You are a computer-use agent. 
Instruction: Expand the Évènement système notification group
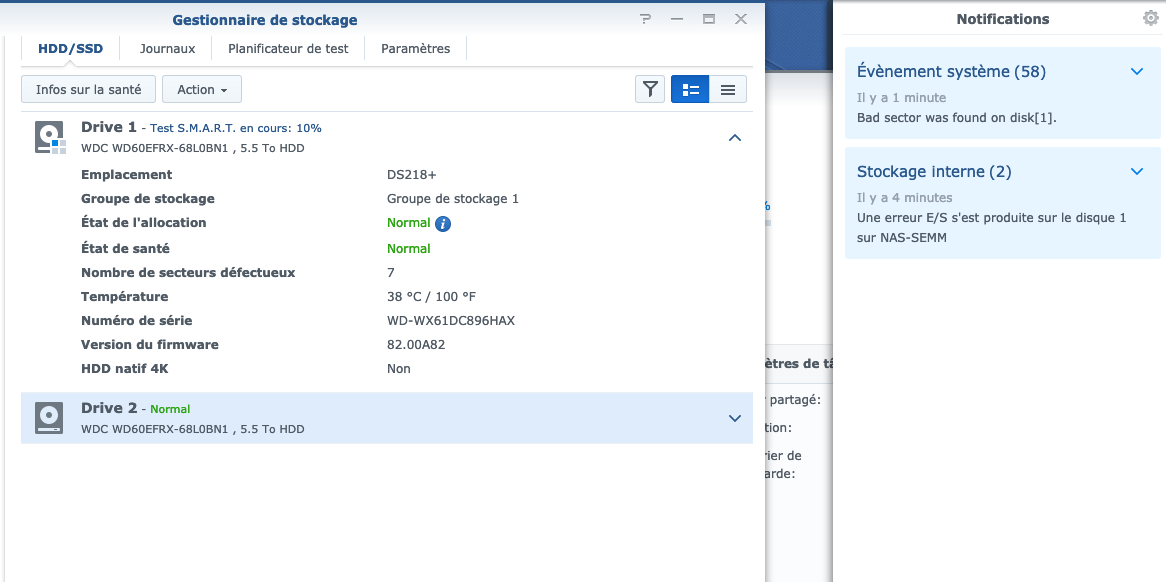tap(1136, 72)
